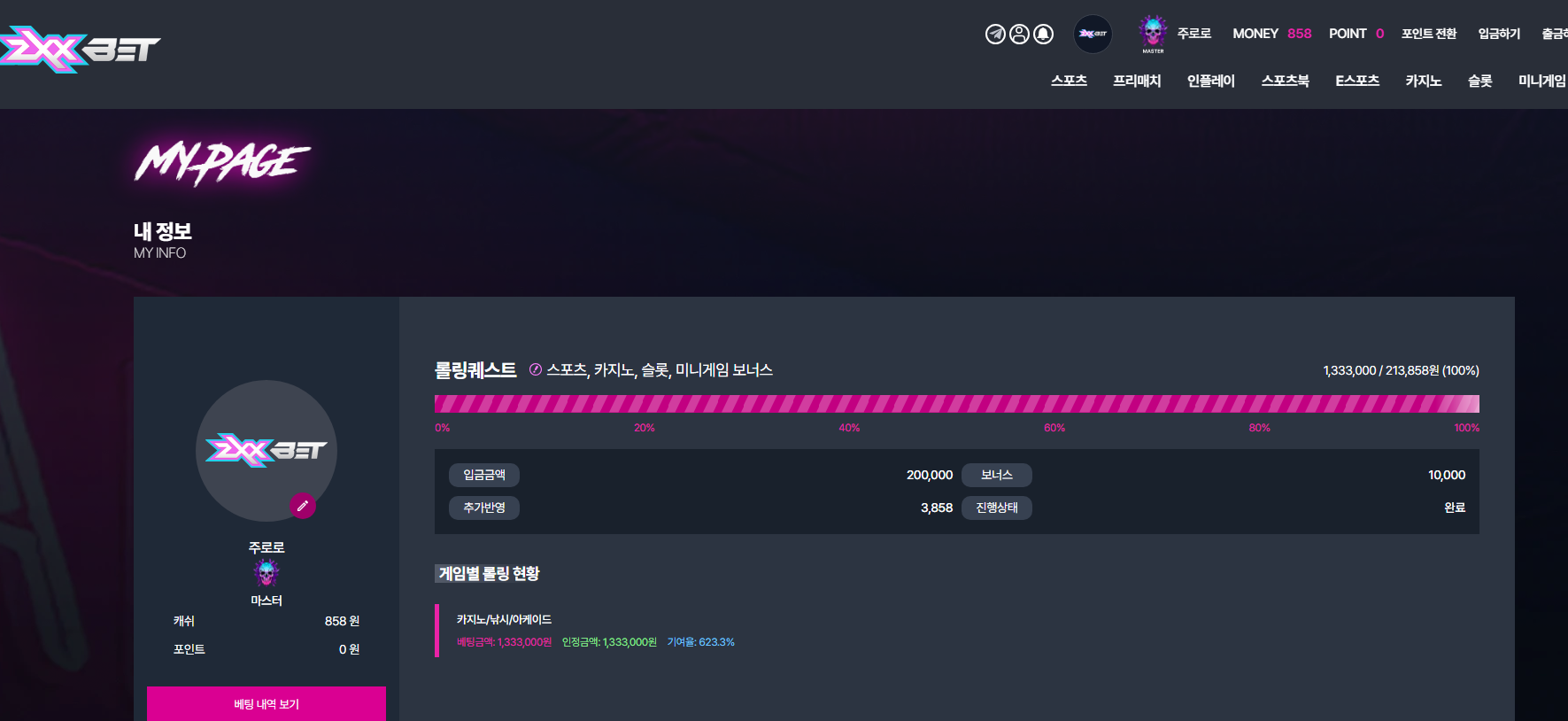Click the rolling quest info icon
Image resolution: width=1568 pixels, height=721 pixels.
coord(535,369)
